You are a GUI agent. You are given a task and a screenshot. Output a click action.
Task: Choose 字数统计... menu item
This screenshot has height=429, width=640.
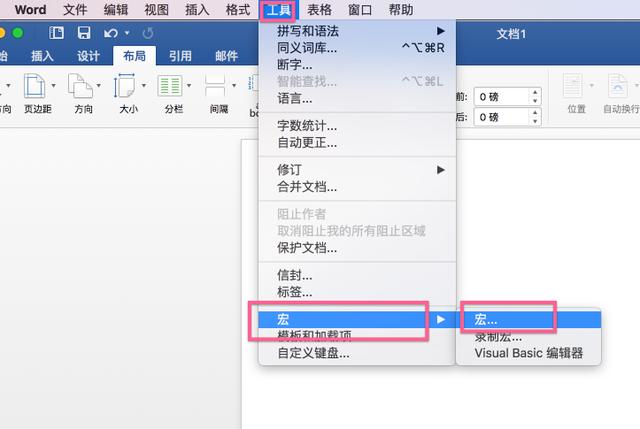pos(357,126)
